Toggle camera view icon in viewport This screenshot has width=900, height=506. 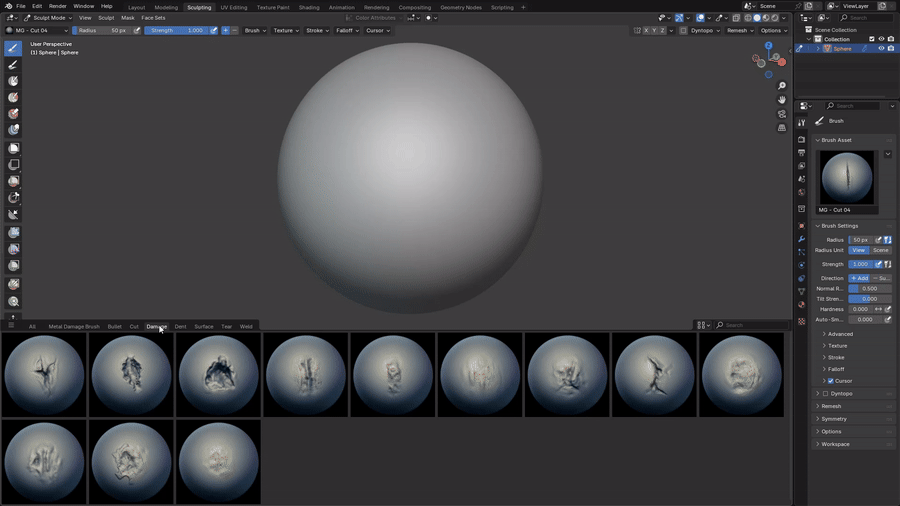[782, 114]
